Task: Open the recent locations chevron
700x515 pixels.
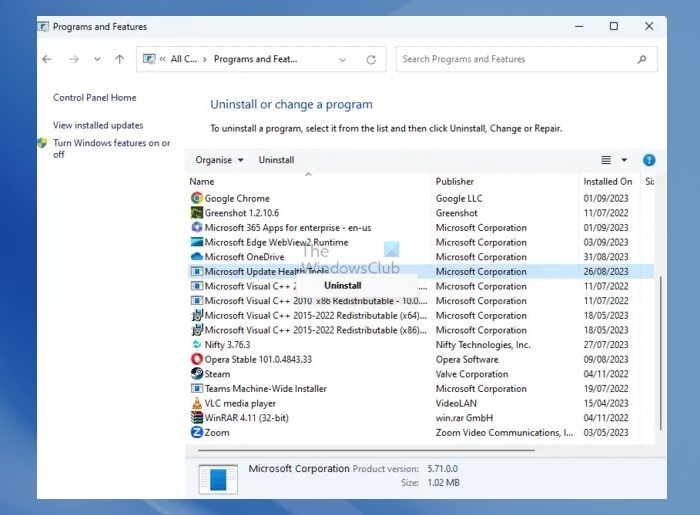Action: click(x=97, y=59)
